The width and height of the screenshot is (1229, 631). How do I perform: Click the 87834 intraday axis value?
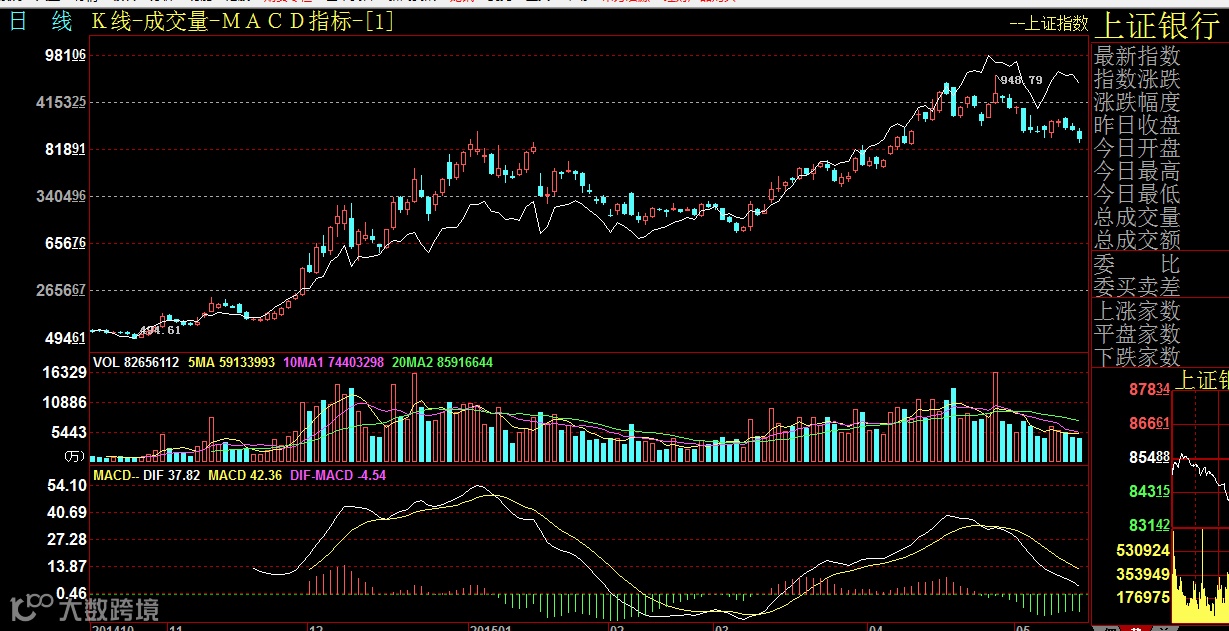coord(1149,389)
